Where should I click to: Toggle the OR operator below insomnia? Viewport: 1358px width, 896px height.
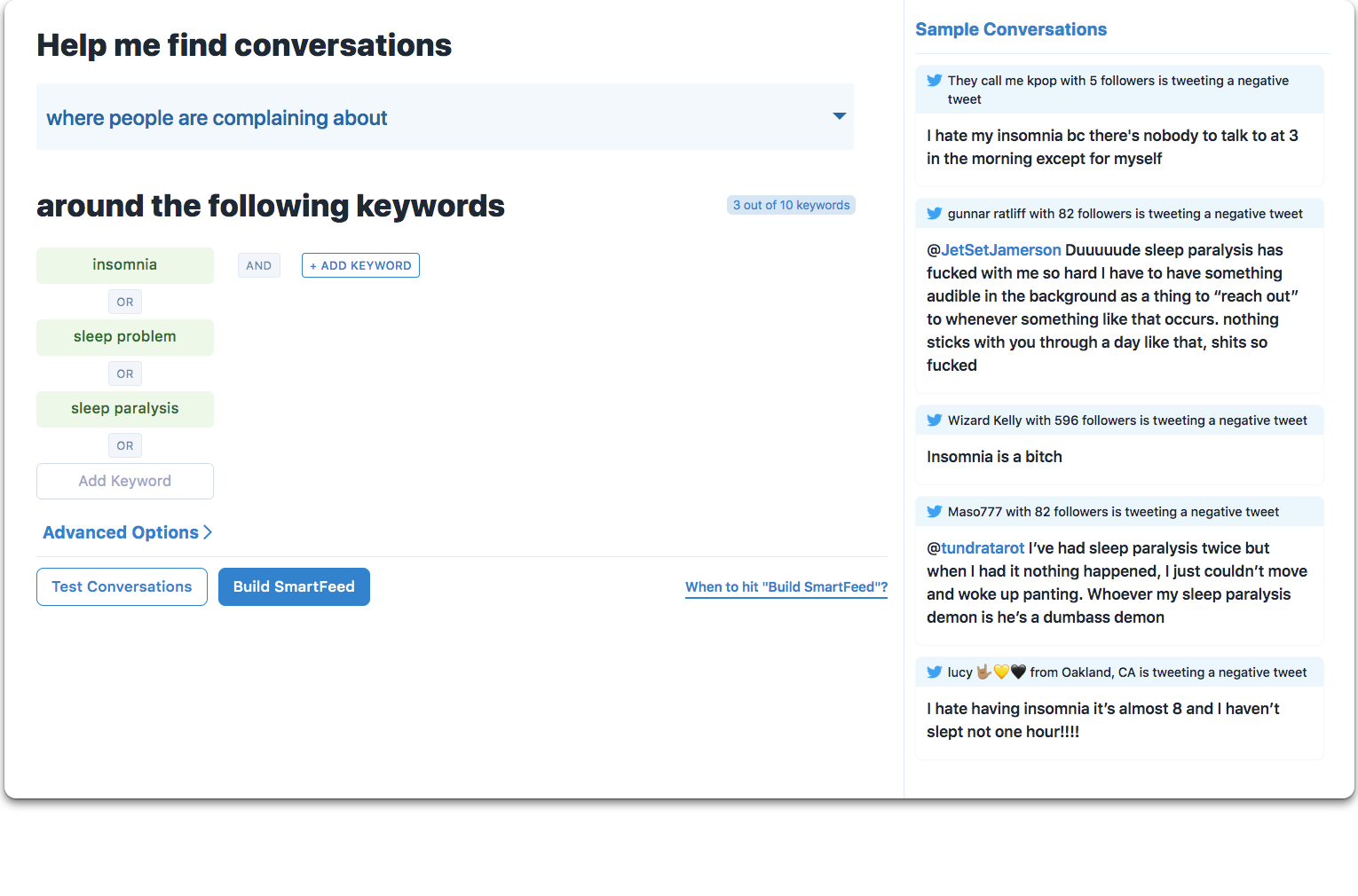pyautogui.click(x=125, y=302)
